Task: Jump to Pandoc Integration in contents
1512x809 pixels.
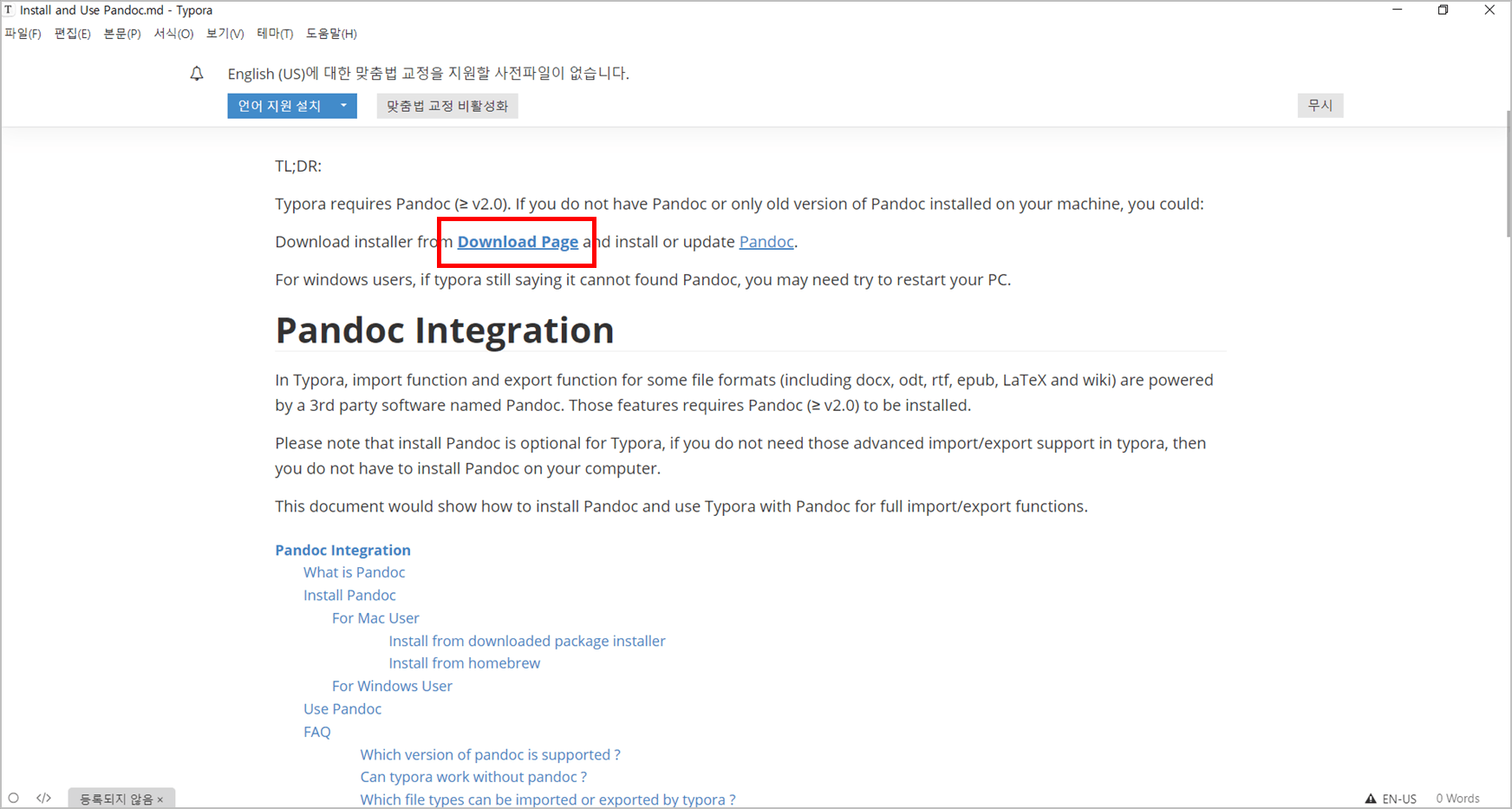Action: click(x=342, y=550)
